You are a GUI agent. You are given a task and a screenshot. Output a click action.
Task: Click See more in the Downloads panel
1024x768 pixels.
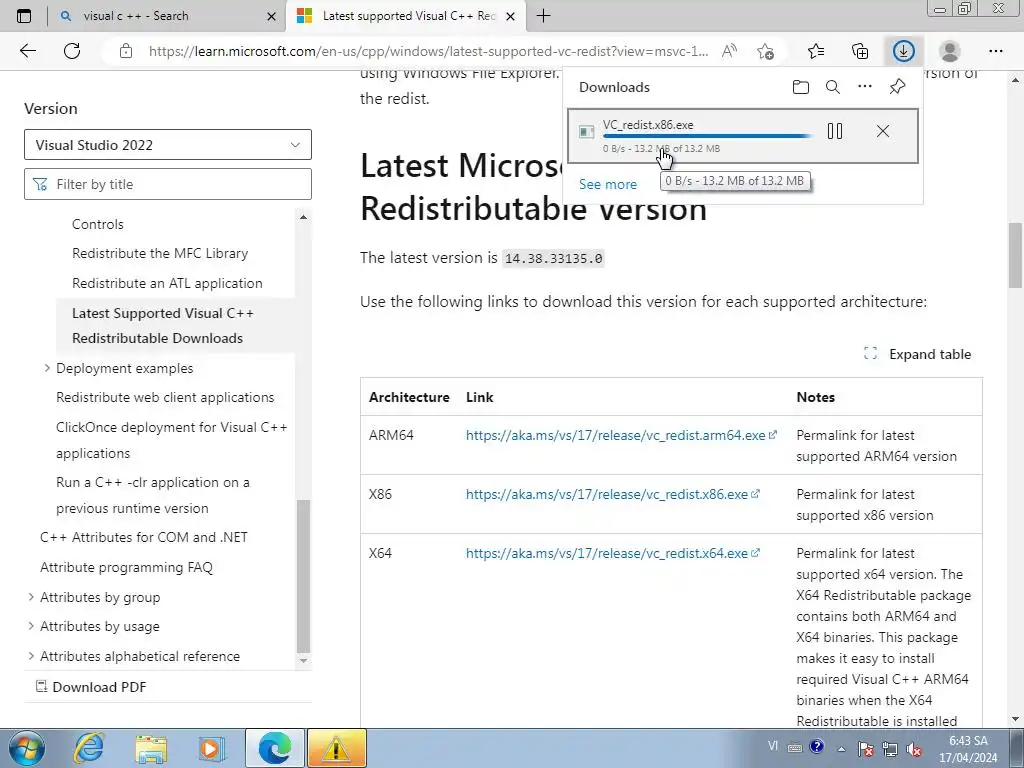click(x=607, y=184)
